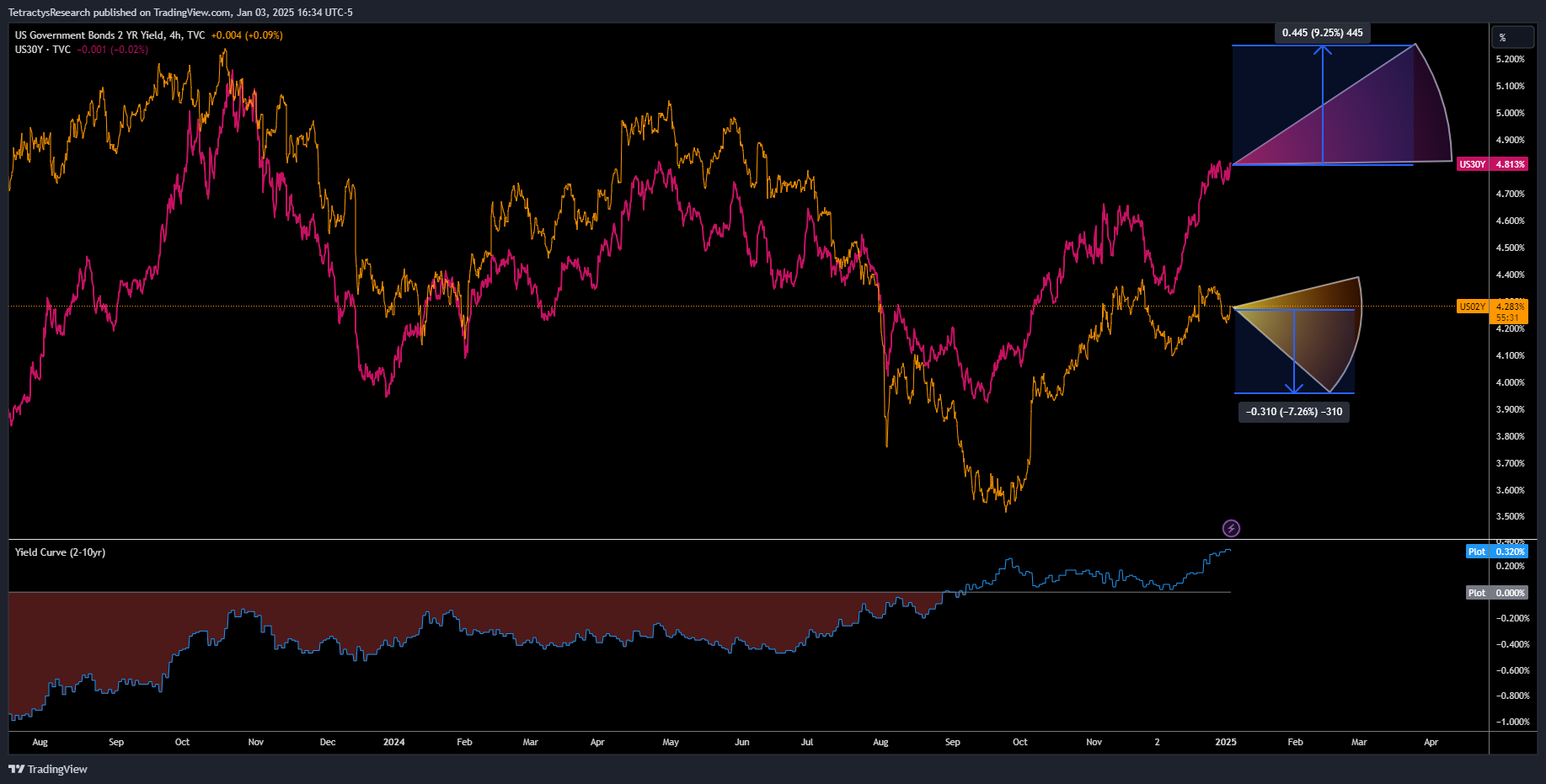
Task: Select the measurement label 0.445 (9.25%) 445
Action: click(x=1322, y=33)
